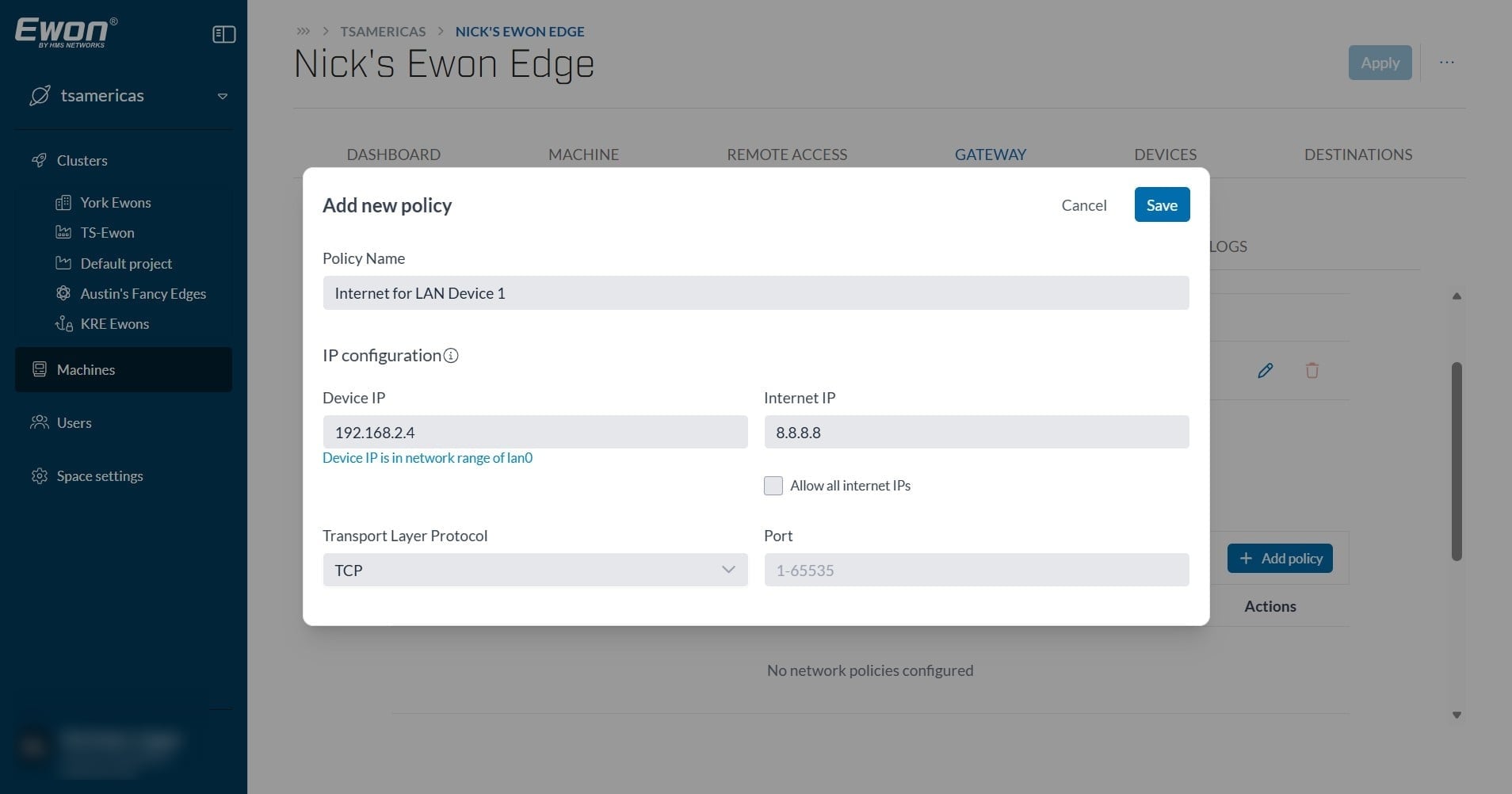This screenshot has width=1512, height=794.
Task: Click the Machines server icon
Action: pos(40,369)
